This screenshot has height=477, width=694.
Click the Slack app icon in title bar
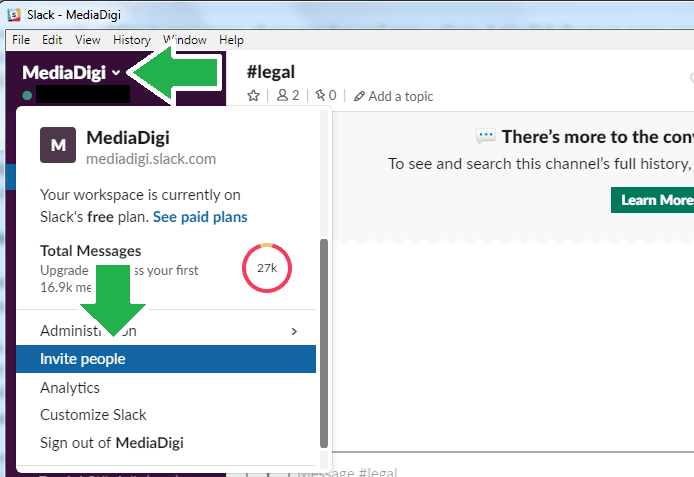(14, 15)
